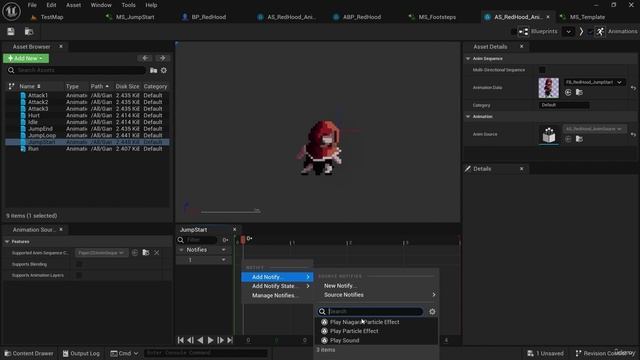
Task: Open Notifies track dropdown arrow
Action: (224, 249)
